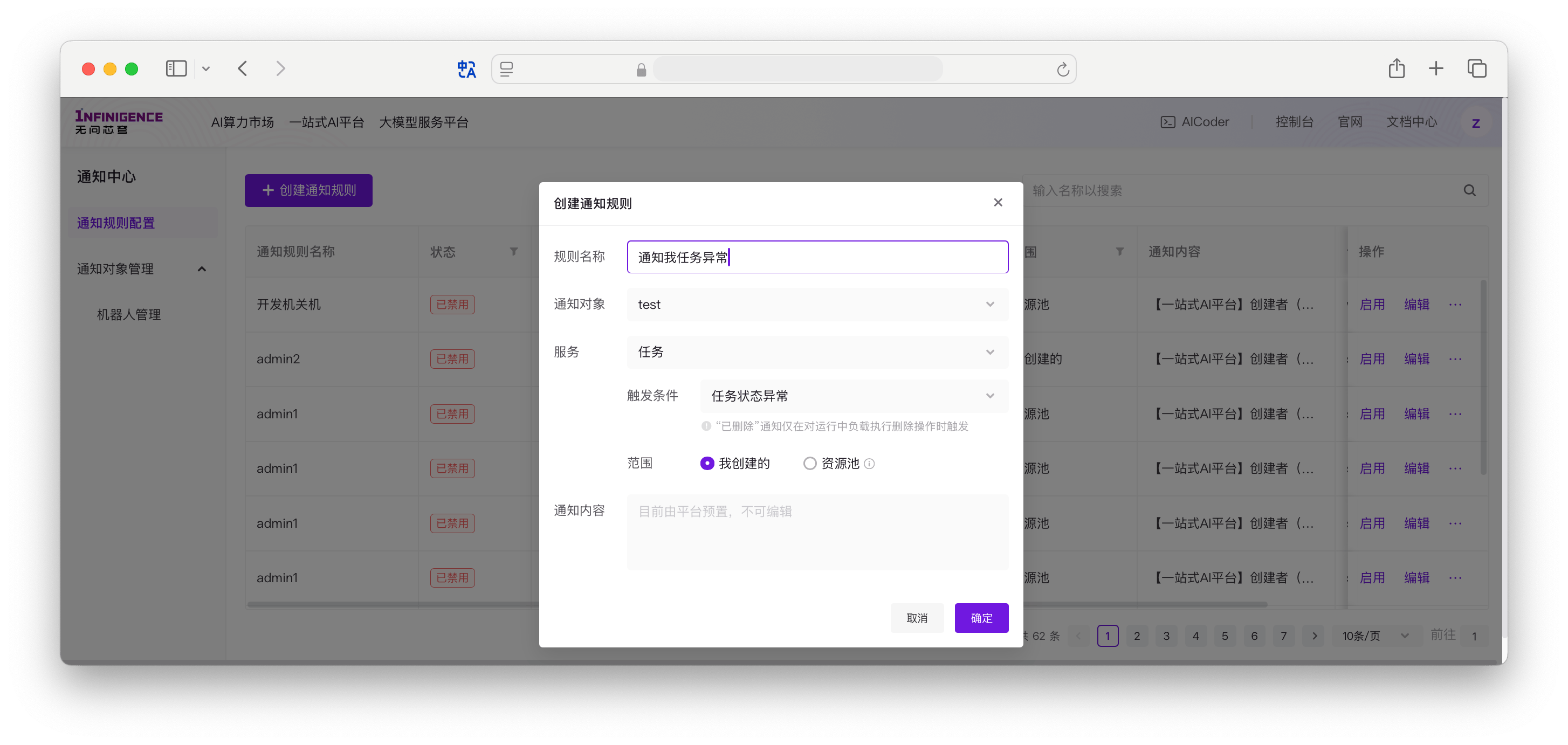Open the 触发条件 dropdown

(x=854, y=396)
